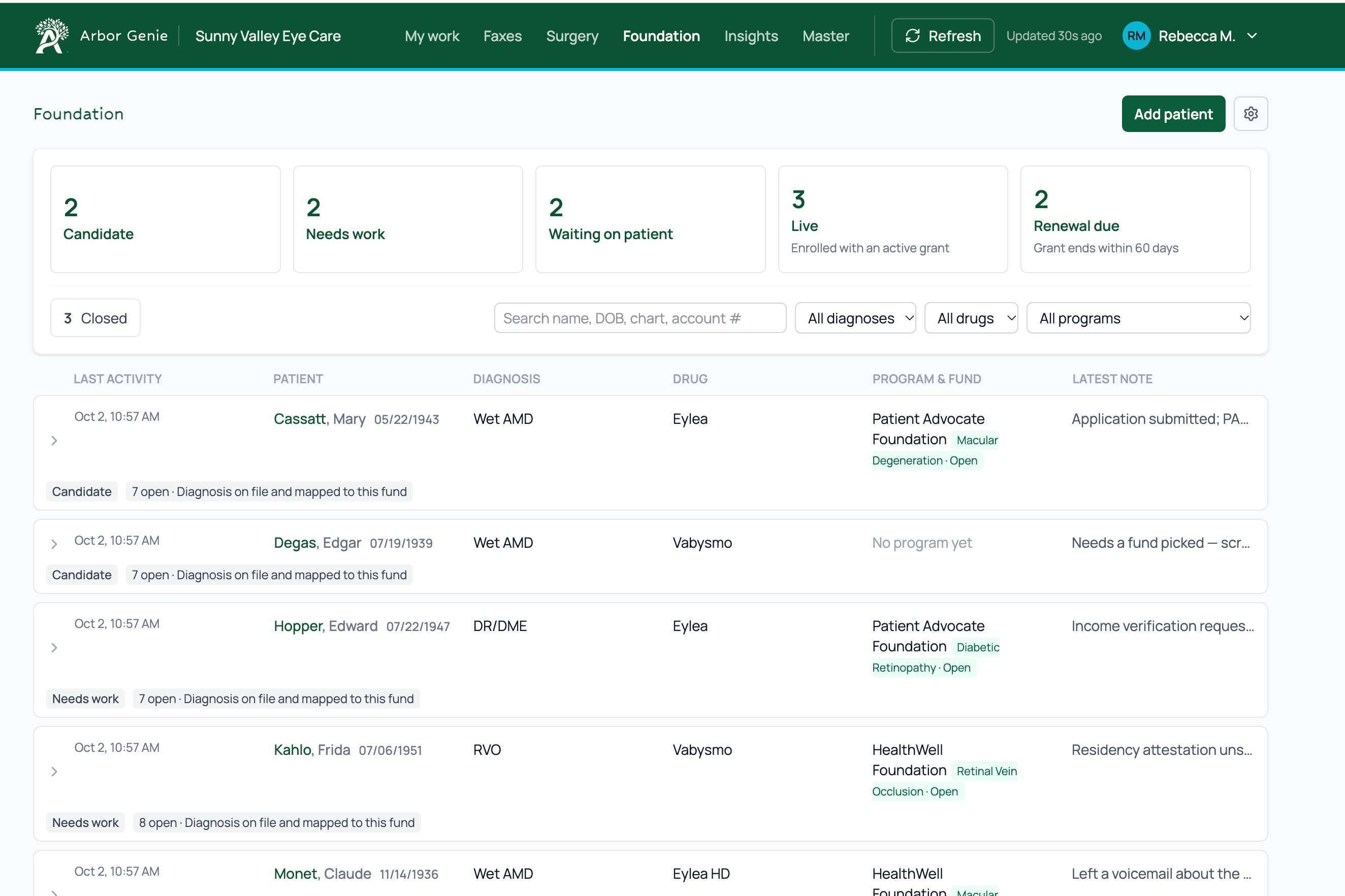Open the All drugs dropdown
1345x896 pixels.
(971, 318)
